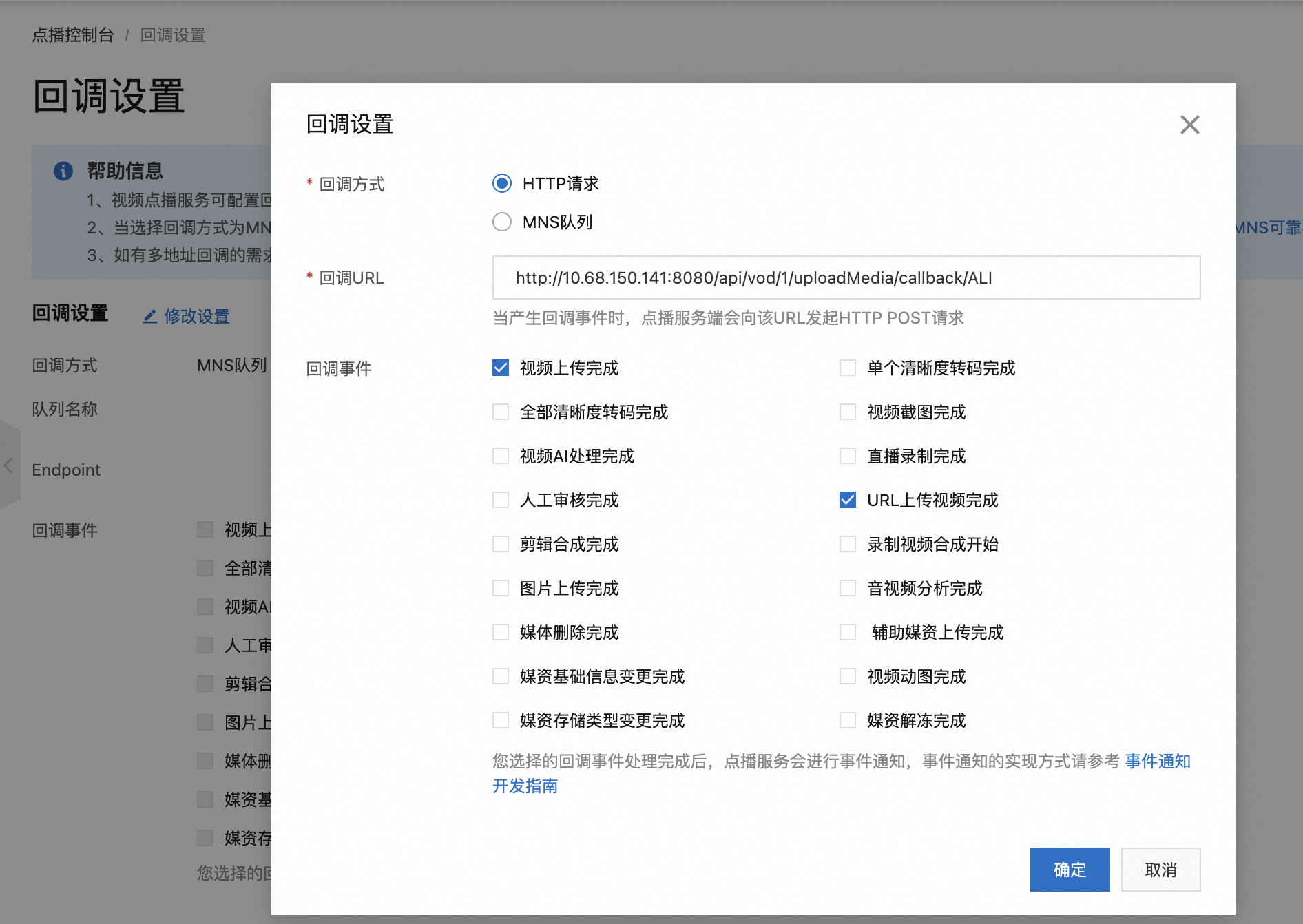This screenshot has height=924, width=1303.
Task: Click the 回调URL input field
Action: coord(846,277)
